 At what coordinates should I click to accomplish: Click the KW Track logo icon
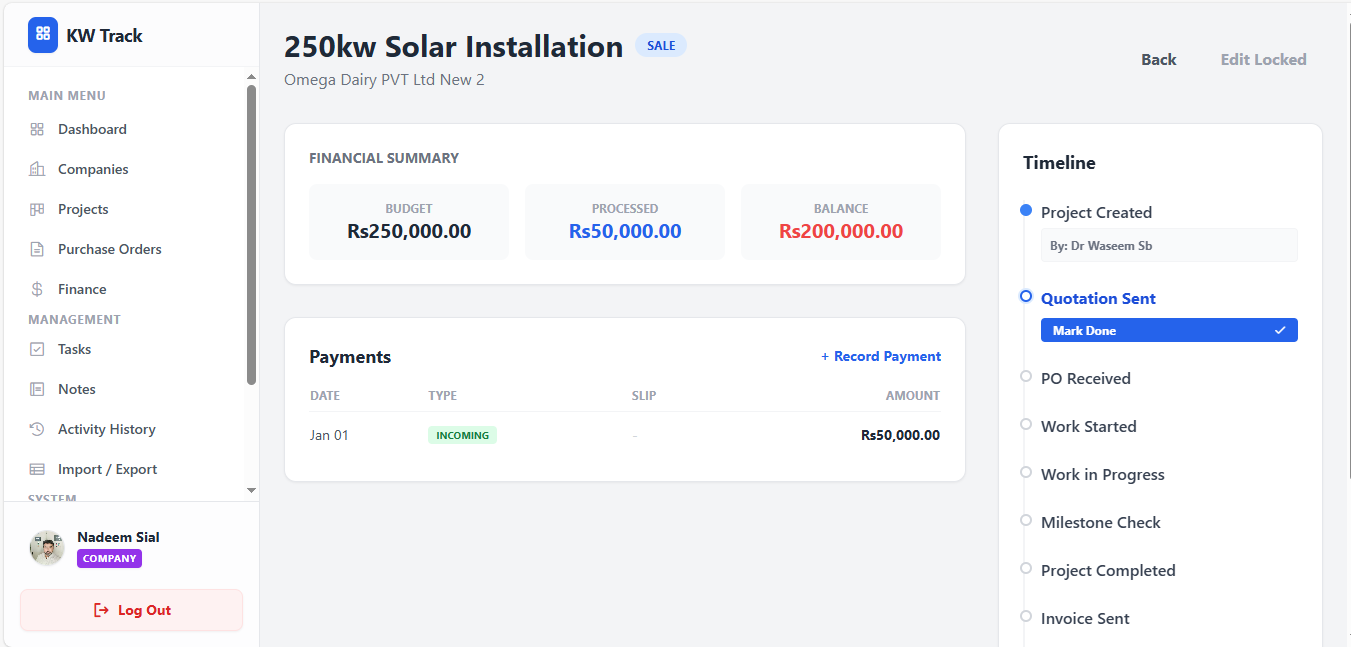tap(43, 35)
